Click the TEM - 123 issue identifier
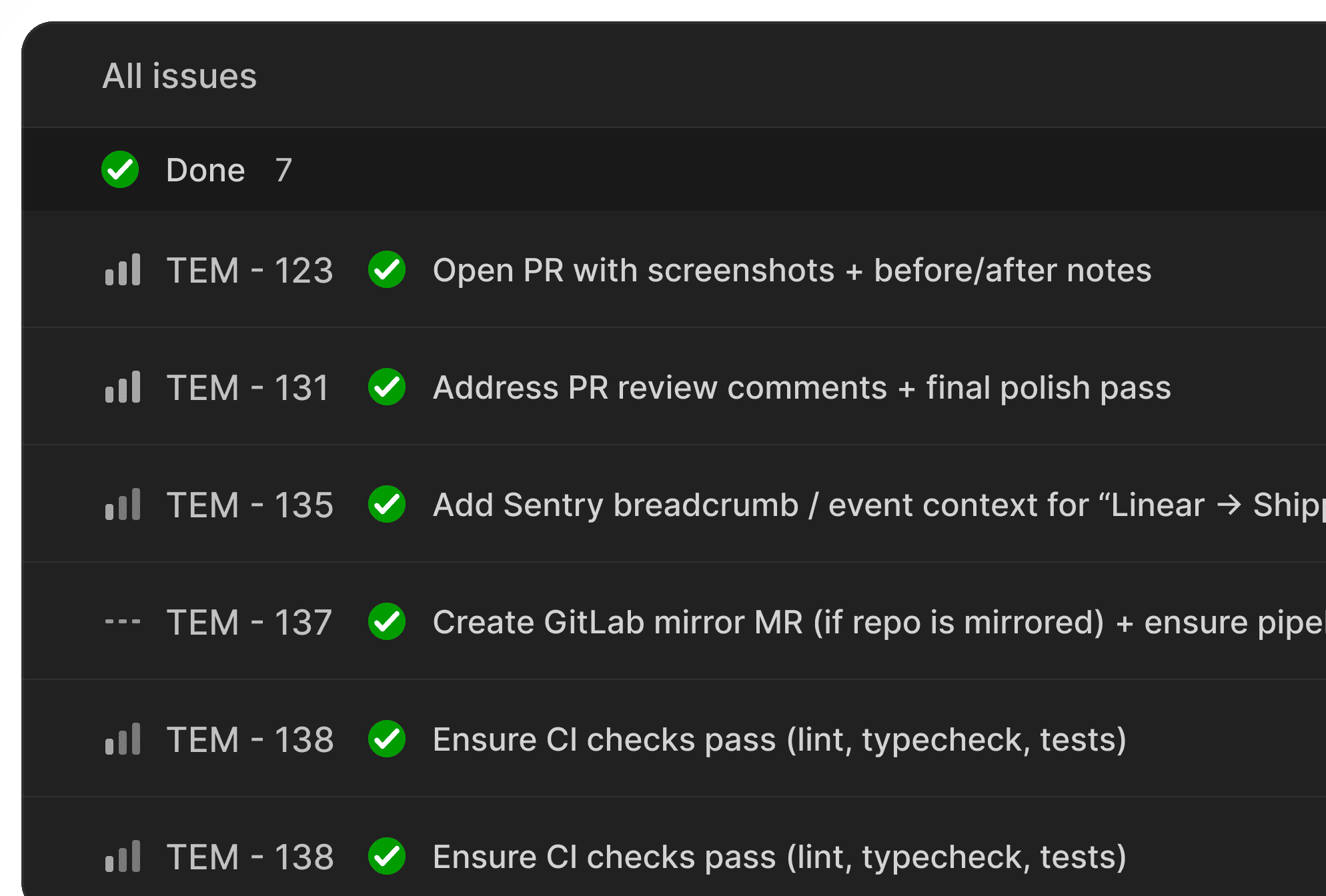 pos(249,270)
